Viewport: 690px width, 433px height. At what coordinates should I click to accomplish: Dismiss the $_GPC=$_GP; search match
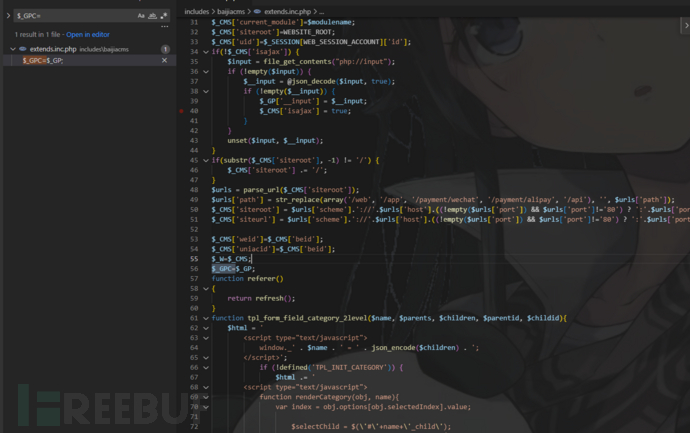[x=164, y=60]
